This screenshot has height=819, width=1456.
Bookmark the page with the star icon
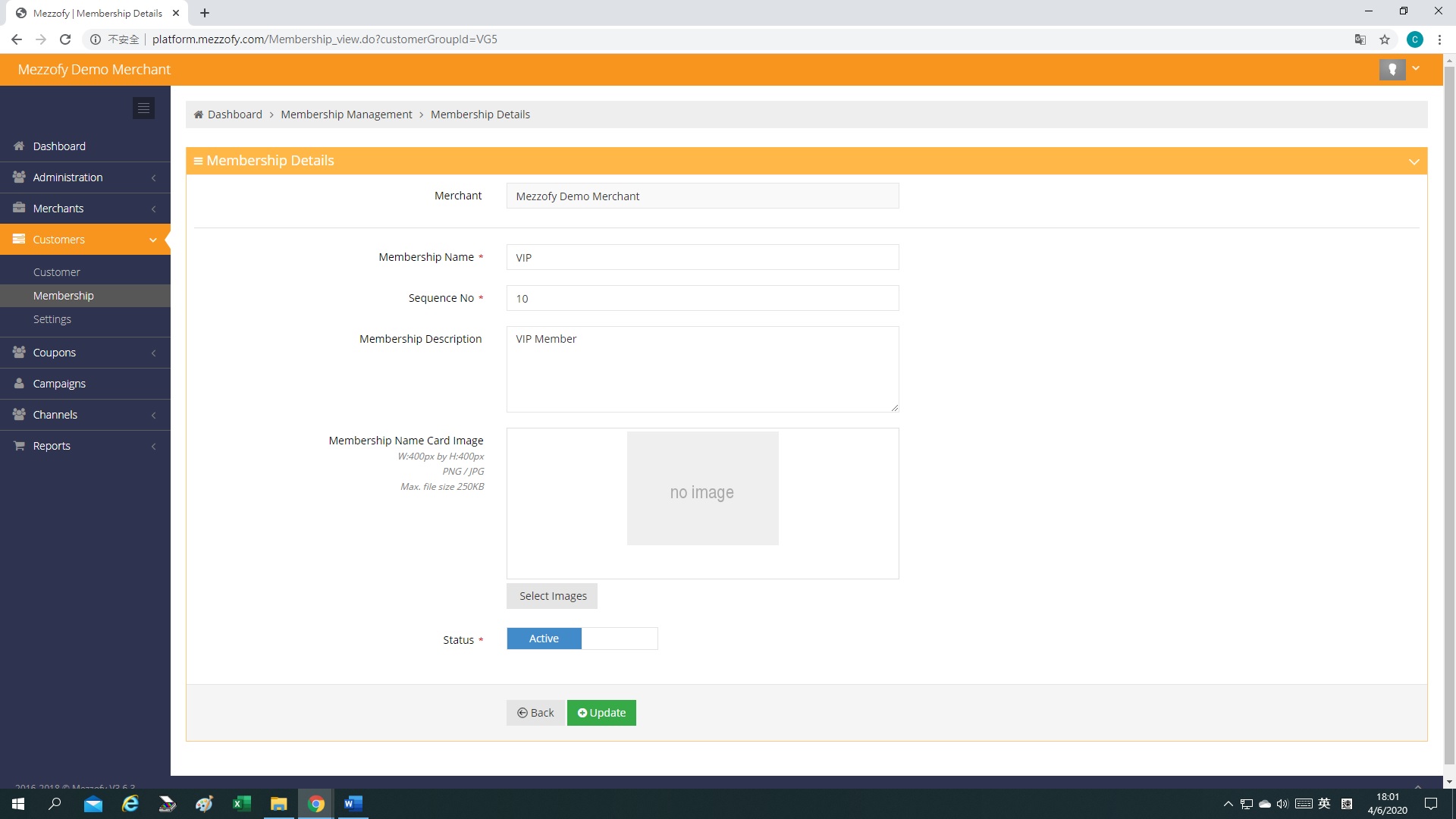(1385, 39)
